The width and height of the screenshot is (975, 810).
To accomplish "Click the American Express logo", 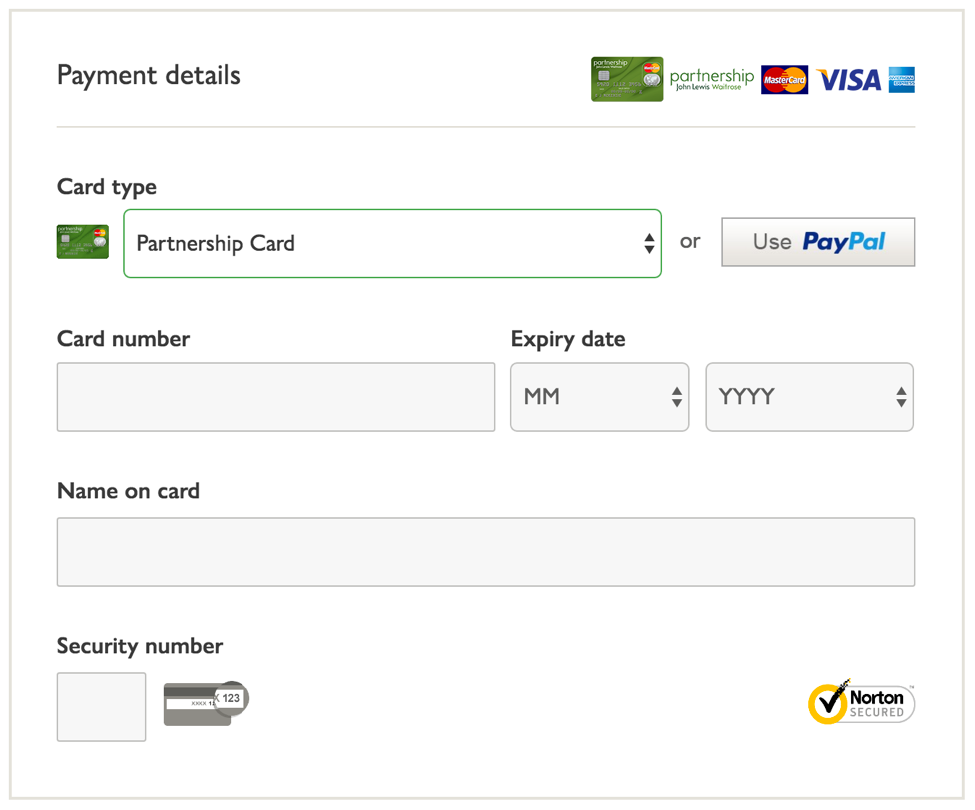I will (x=901, y=80).
